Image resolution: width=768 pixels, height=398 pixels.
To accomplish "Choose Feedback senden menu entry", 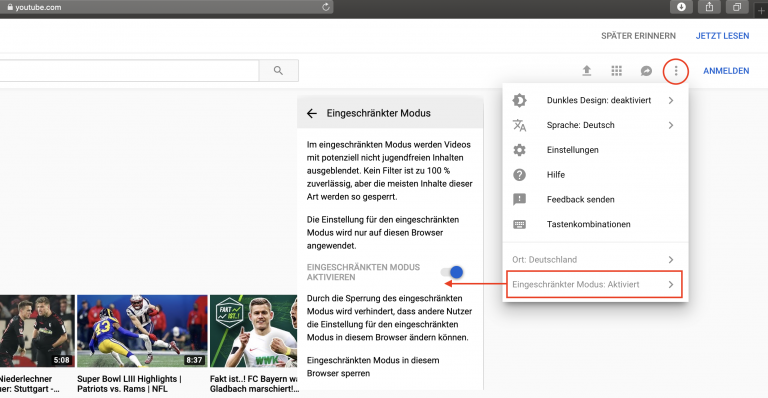I will pyautogui.click(x=595, y=199).
